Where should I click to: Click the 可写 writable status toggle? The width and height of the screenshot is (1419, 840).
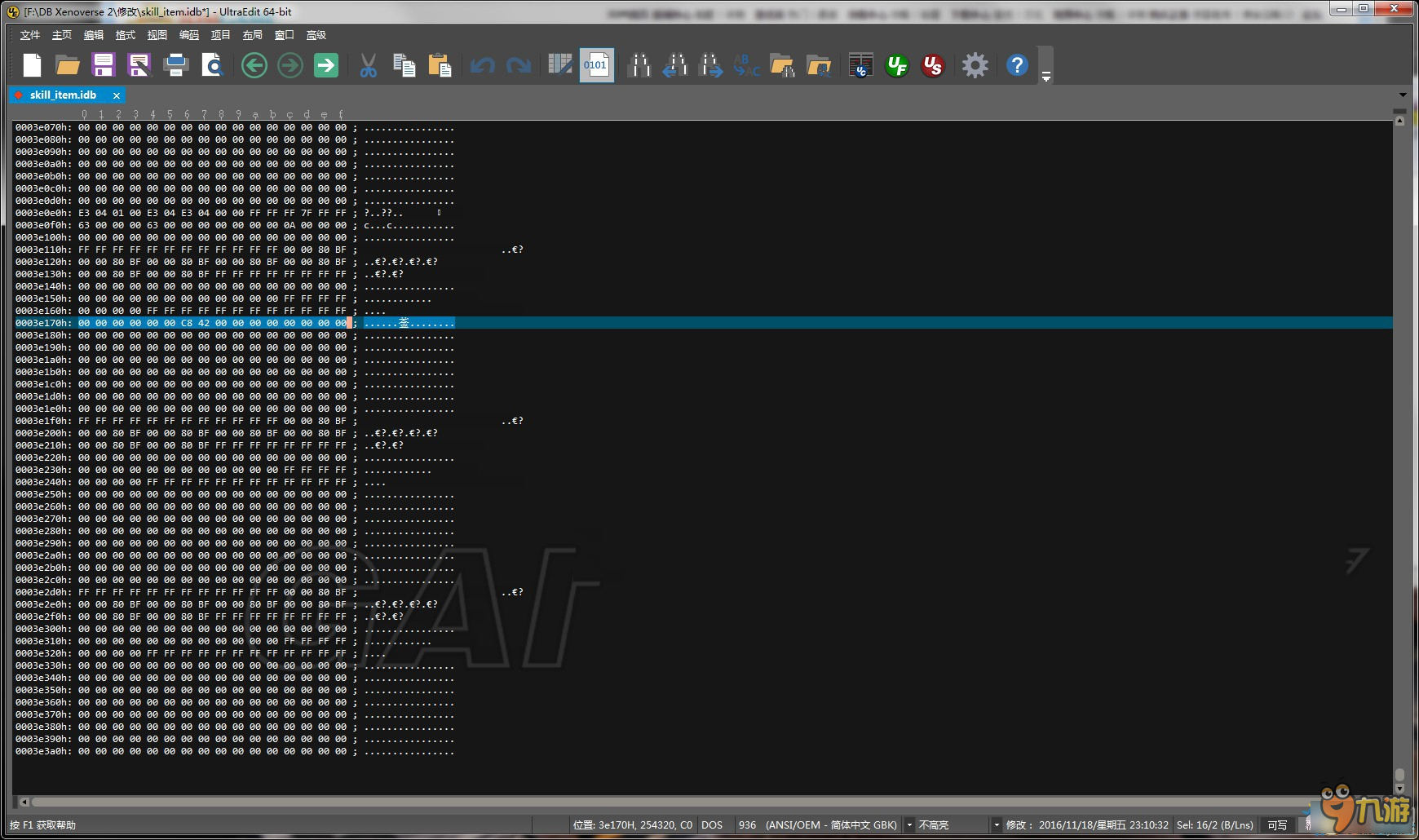[1277, 825]
